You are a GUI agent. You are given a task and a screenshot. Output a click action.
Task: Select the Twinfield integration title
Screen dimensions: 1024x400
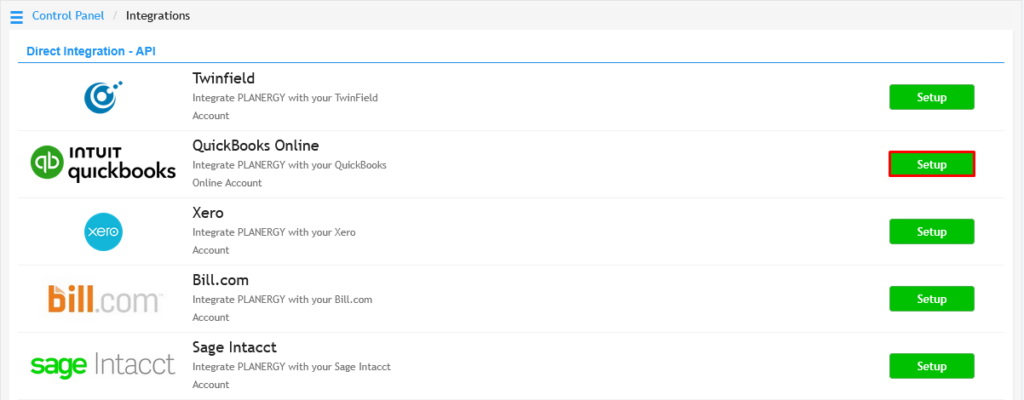[223, 78]
